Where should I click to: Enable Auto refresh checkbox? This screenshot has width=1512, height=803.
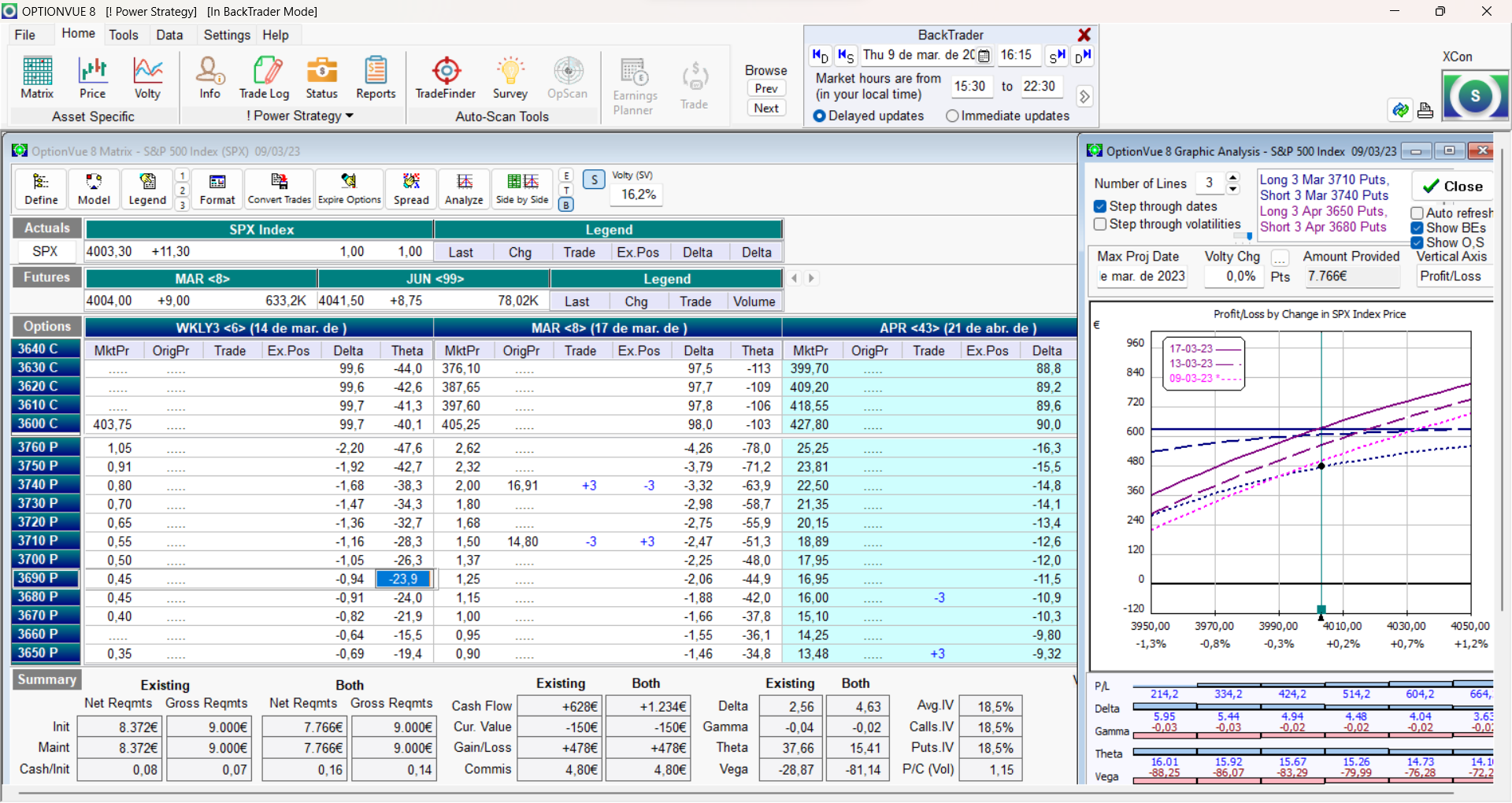point(1417,213)
